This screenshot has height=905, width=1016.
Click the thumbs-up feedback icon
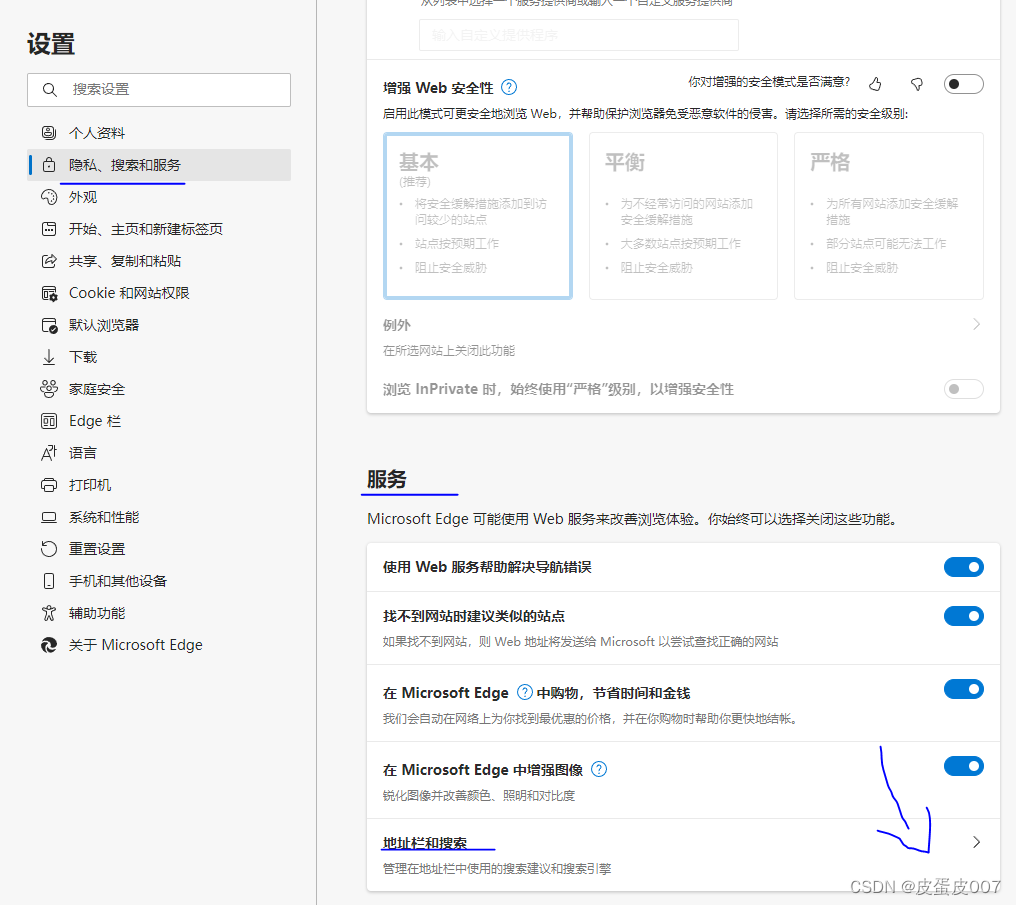coord(875,84)
